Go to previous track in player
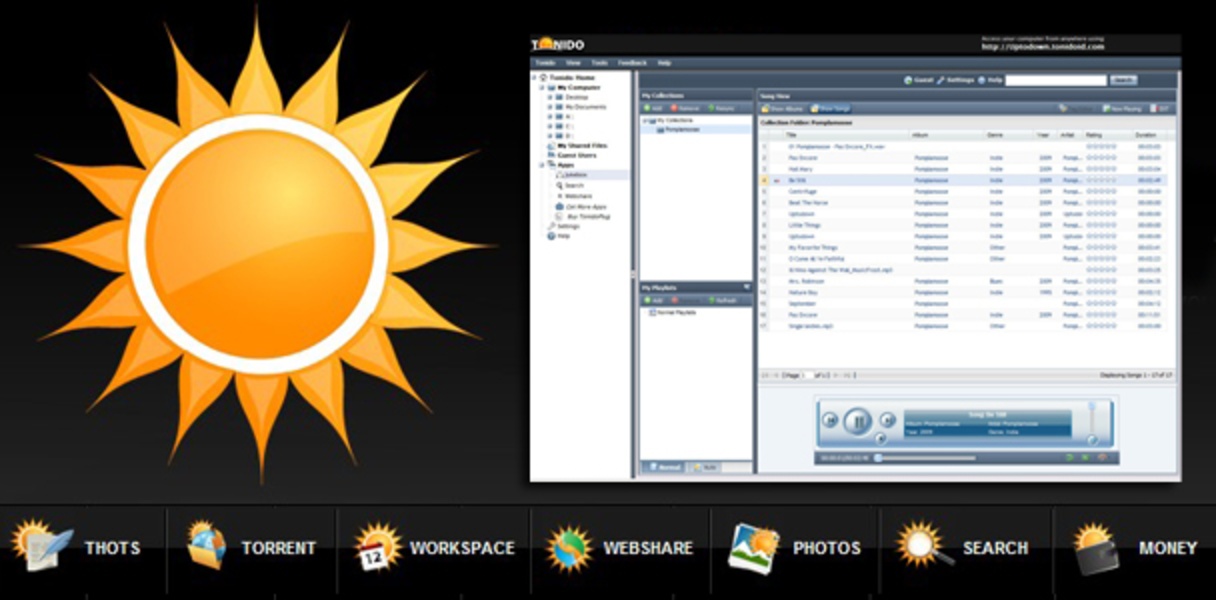1216x600 pixels. click(x=830, y=420)
